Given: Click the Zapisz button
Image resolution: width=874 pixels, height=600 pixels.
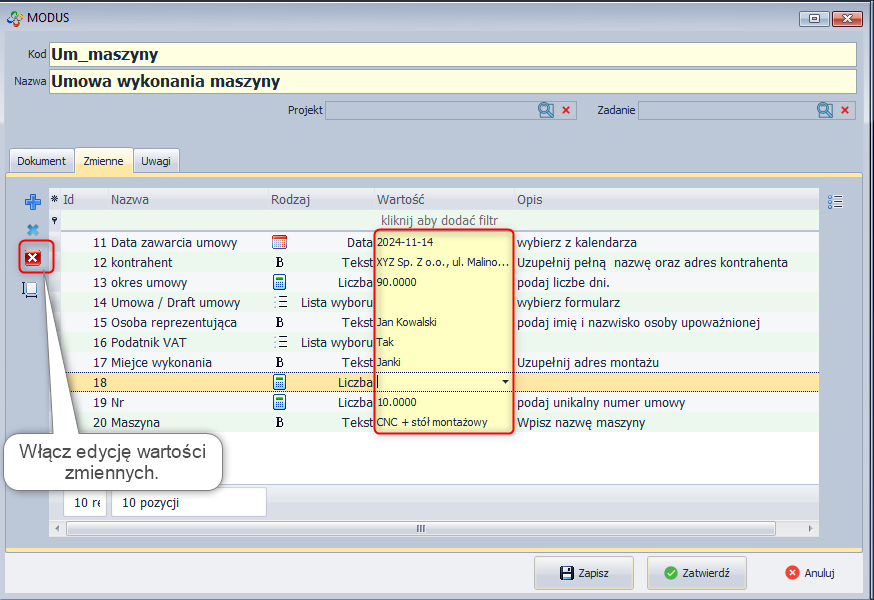Looking at the screenshot, I should pos(584,573).
